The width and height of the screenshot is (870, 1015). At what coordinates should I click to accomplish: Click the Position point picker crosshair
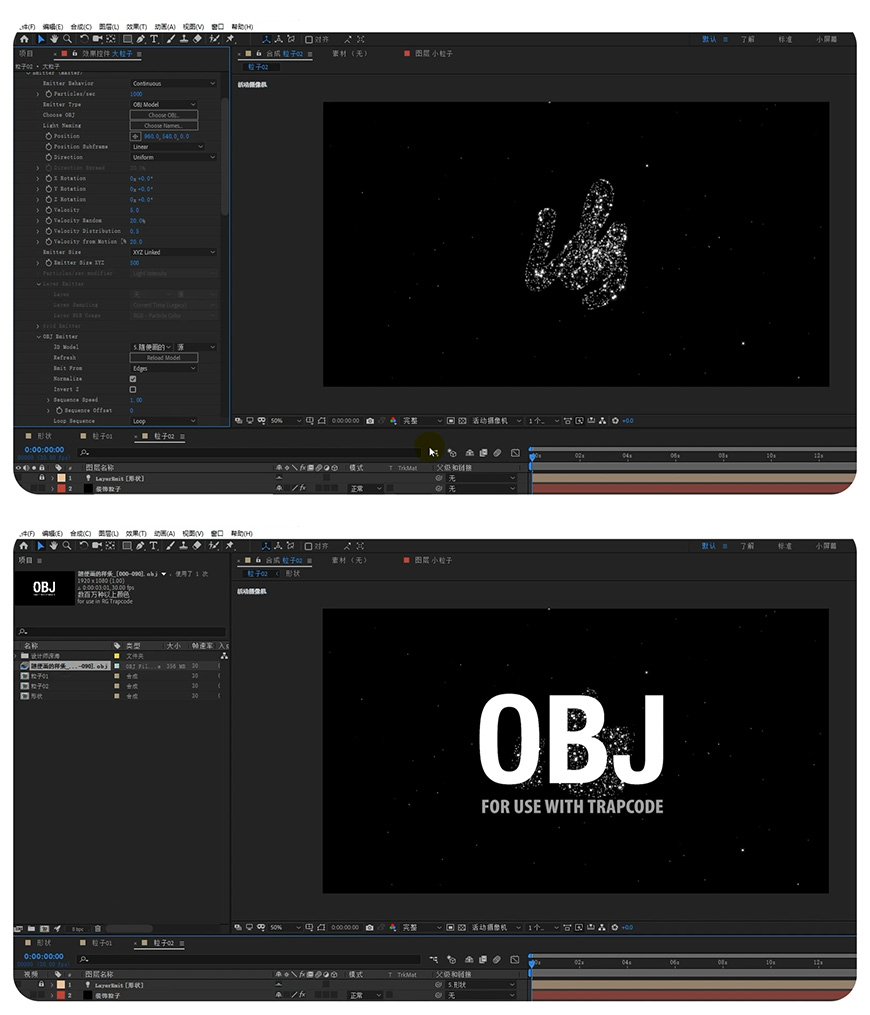point(136,136)
